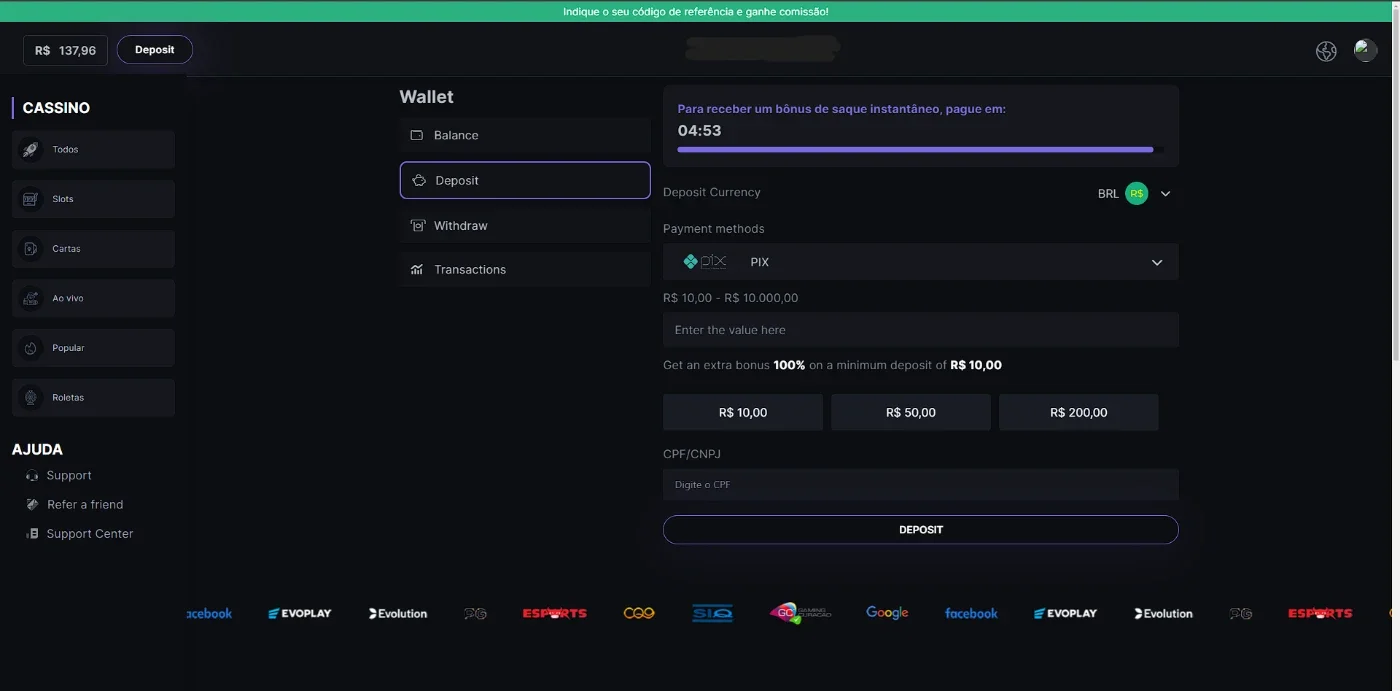Click the globe language icon
This screenshot has width=1400, height=691.
click(x=1326, y=52)
